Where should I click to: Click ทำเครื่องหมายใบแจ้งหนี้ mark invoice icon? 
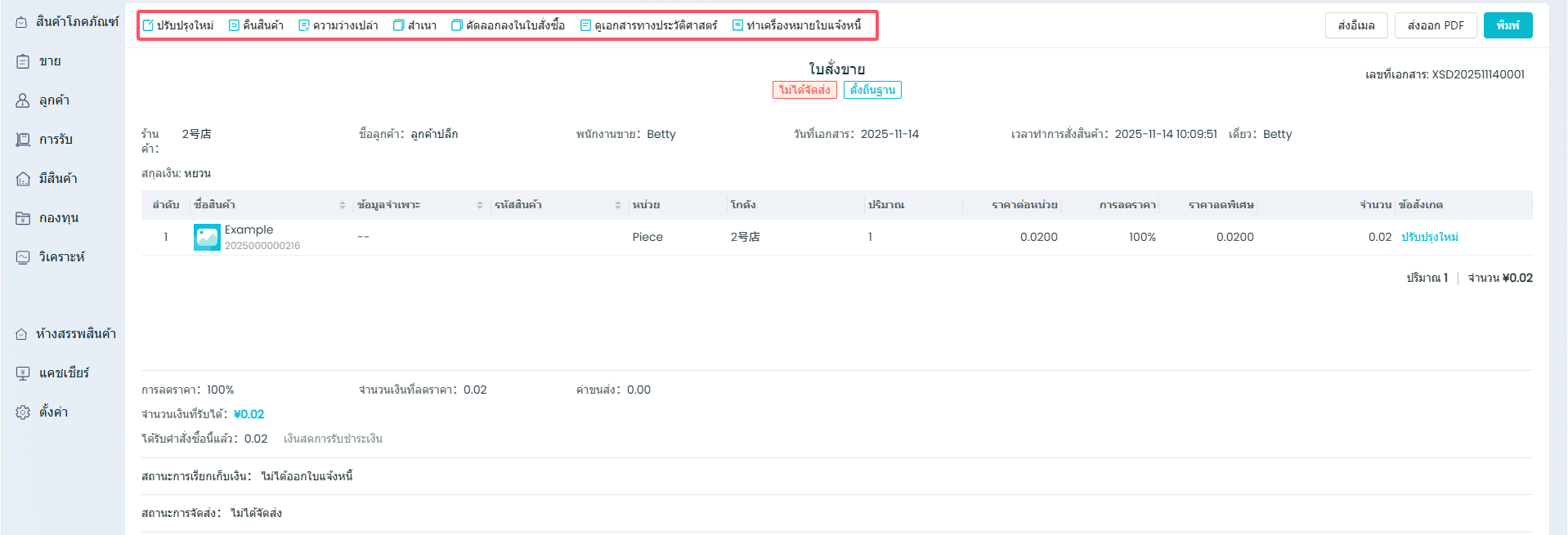click(737, 25)
